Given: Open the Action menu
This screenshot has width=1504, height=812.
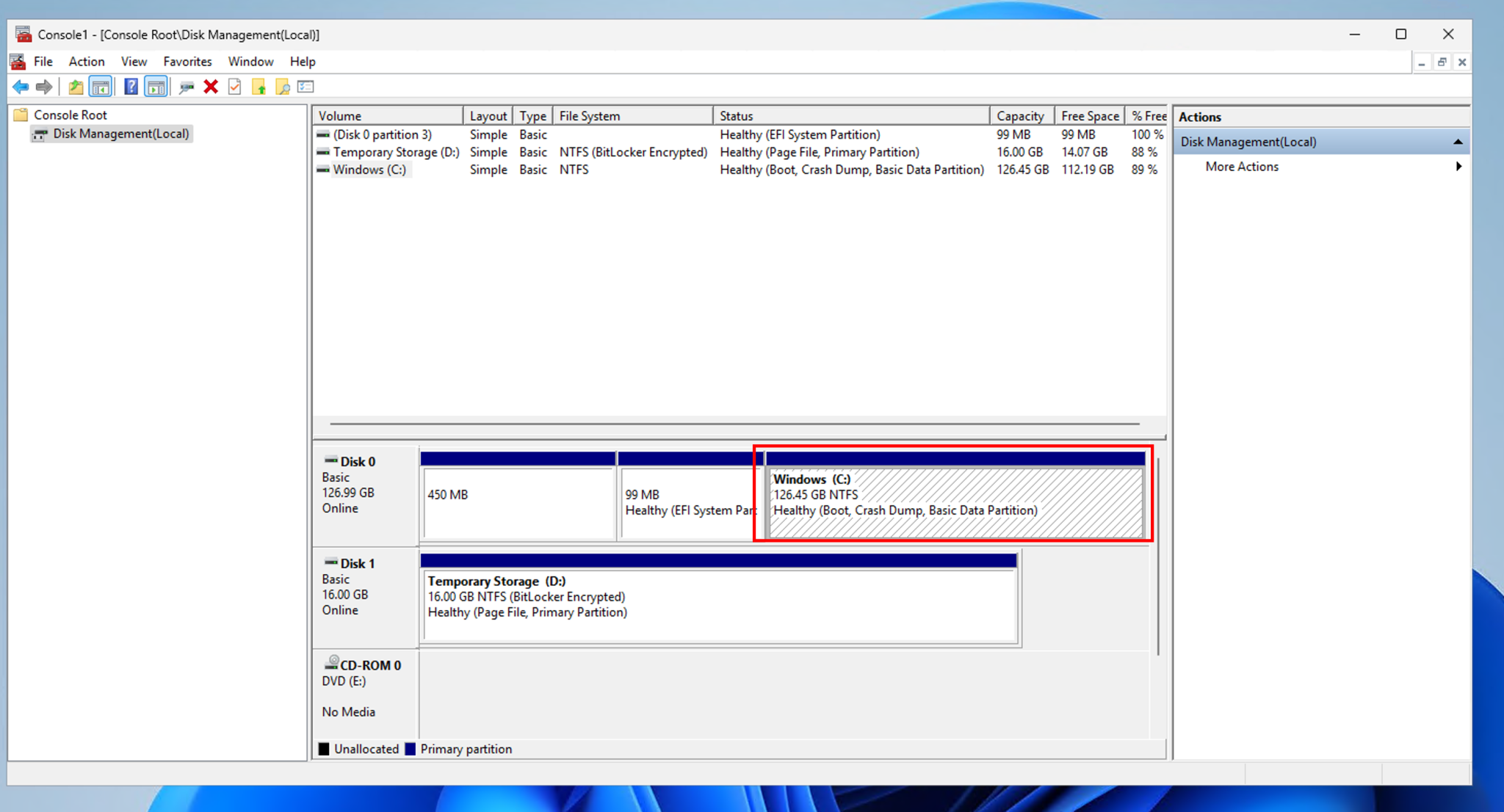Looking at the screenshot, I should tap(86, 61).
